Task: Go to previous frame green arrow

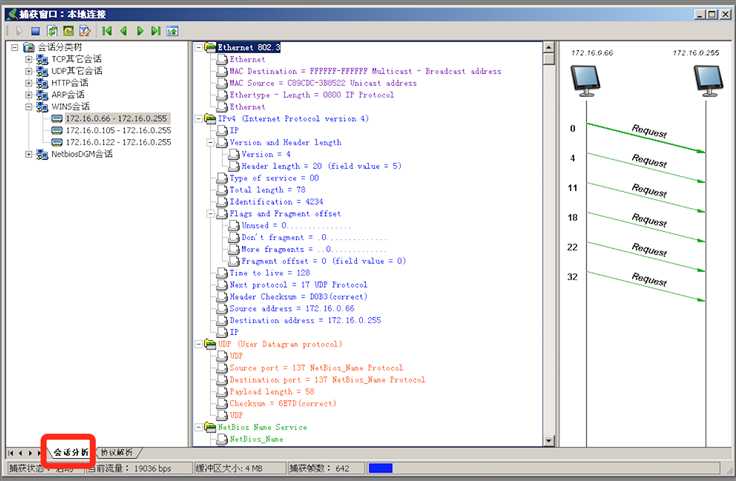Action: coord(124,31)
